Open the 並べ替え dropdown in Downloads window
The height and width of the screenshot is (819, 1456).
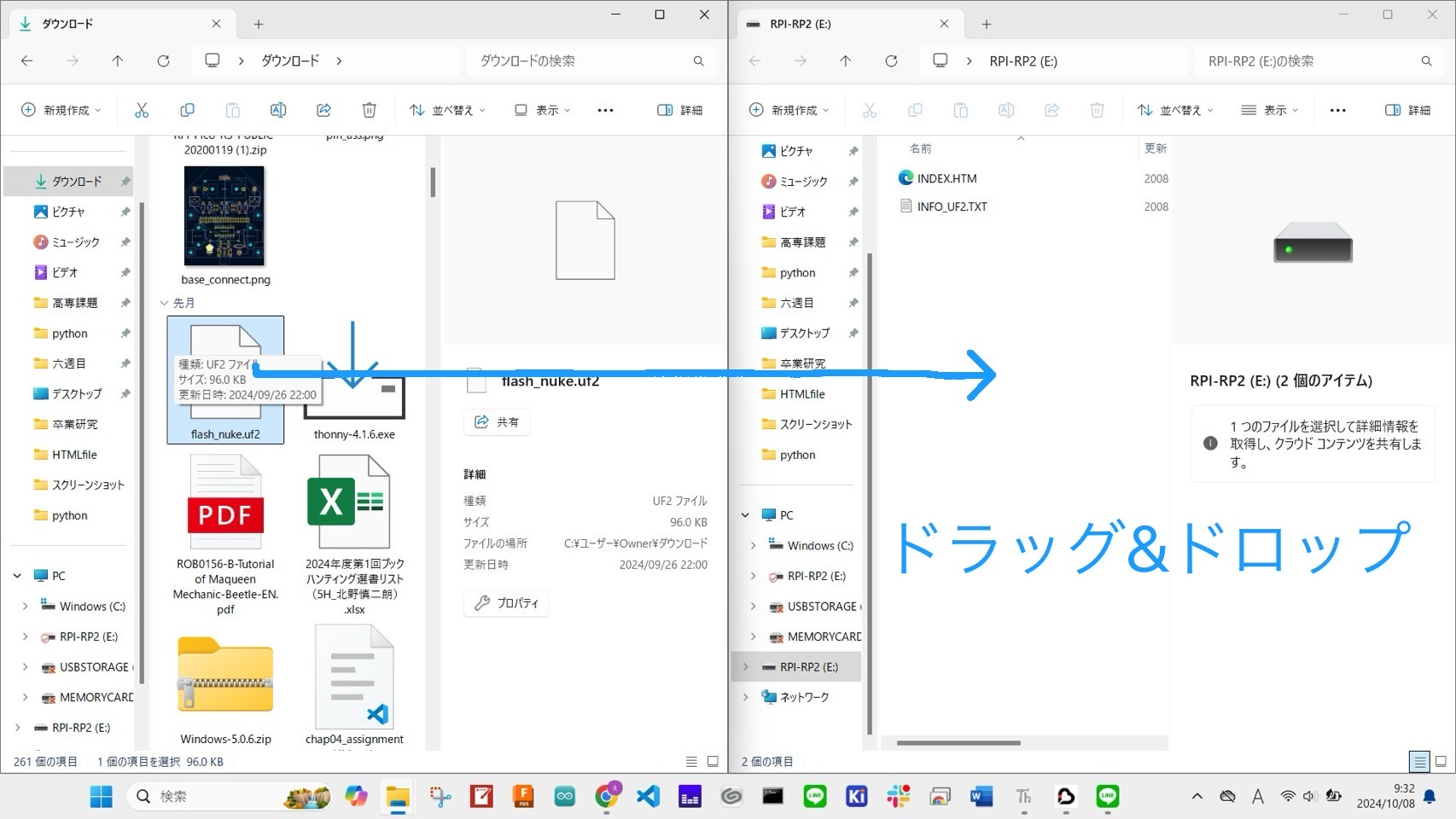pyautogui.click(x=447, y=110)
